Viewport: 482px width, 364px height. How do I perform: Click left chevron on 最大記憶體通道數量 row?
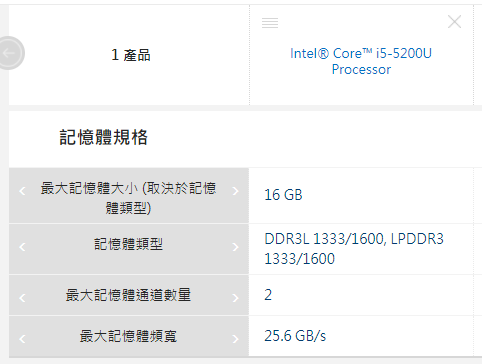[x=22, y=298]
